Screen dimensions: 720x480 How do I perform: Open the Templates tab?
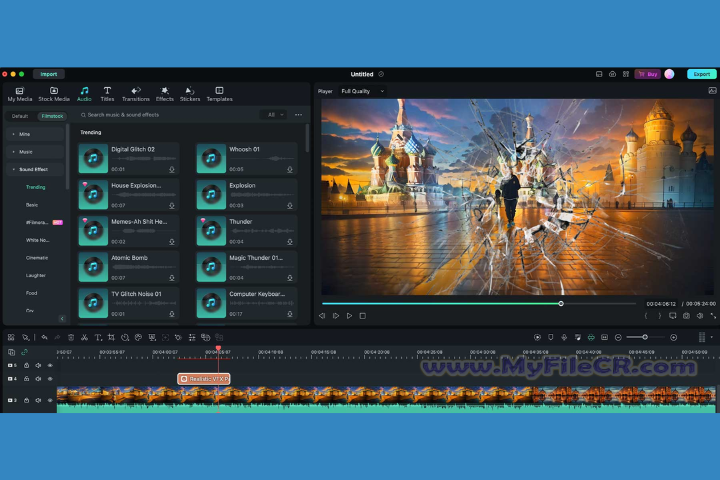(x=219, y=94)
